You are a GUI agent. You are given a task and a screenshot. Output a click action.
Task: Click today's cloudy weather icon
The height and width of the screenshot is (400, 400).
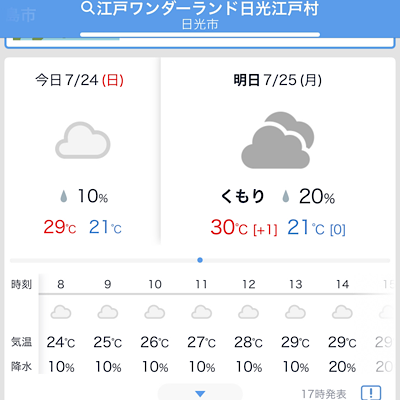pyautogui.click(x=83, y=140)
